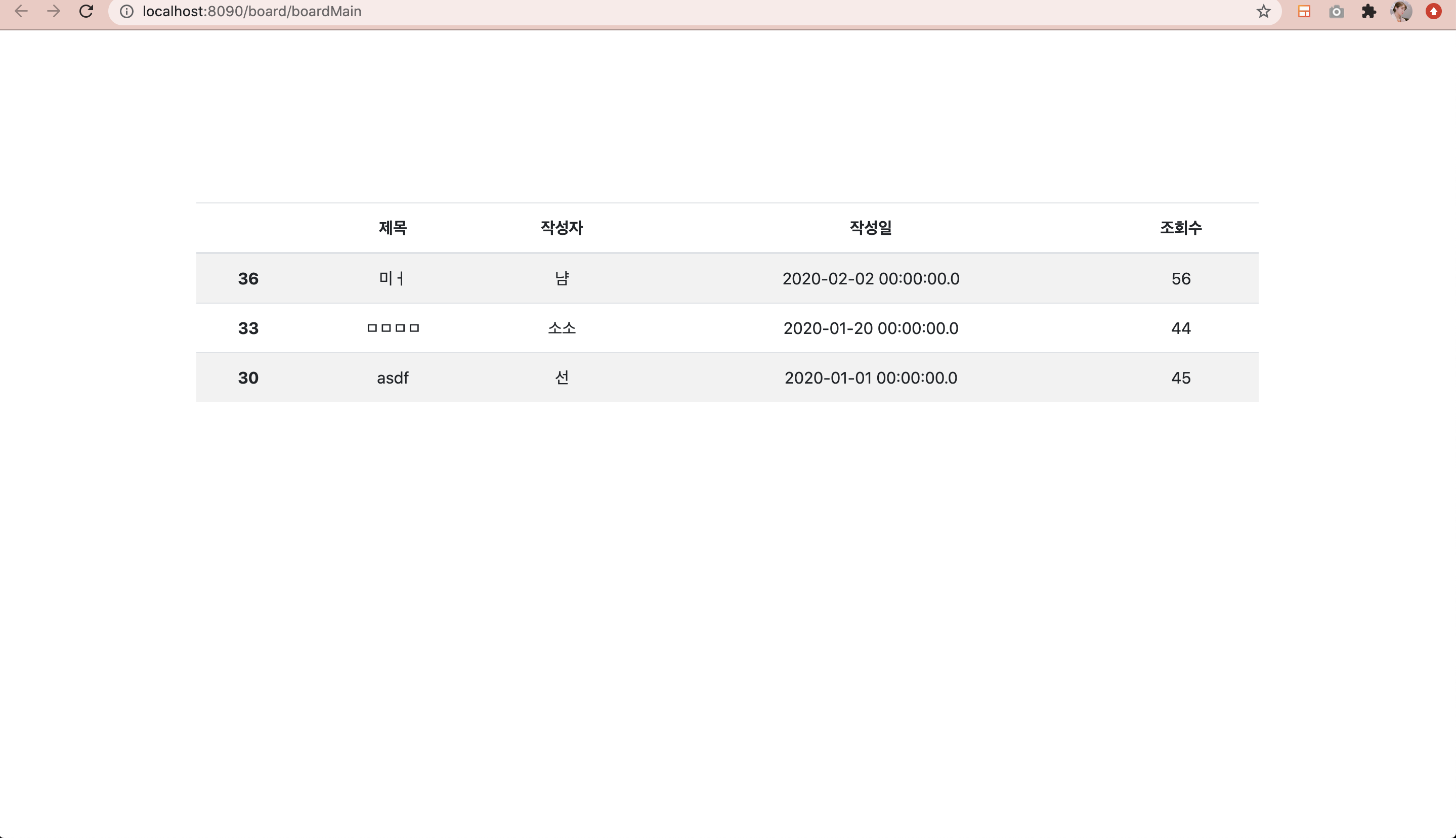This screenshot has height=838, width=1456.
Task: Click the browser back arrow
Action: click(21, 12)
